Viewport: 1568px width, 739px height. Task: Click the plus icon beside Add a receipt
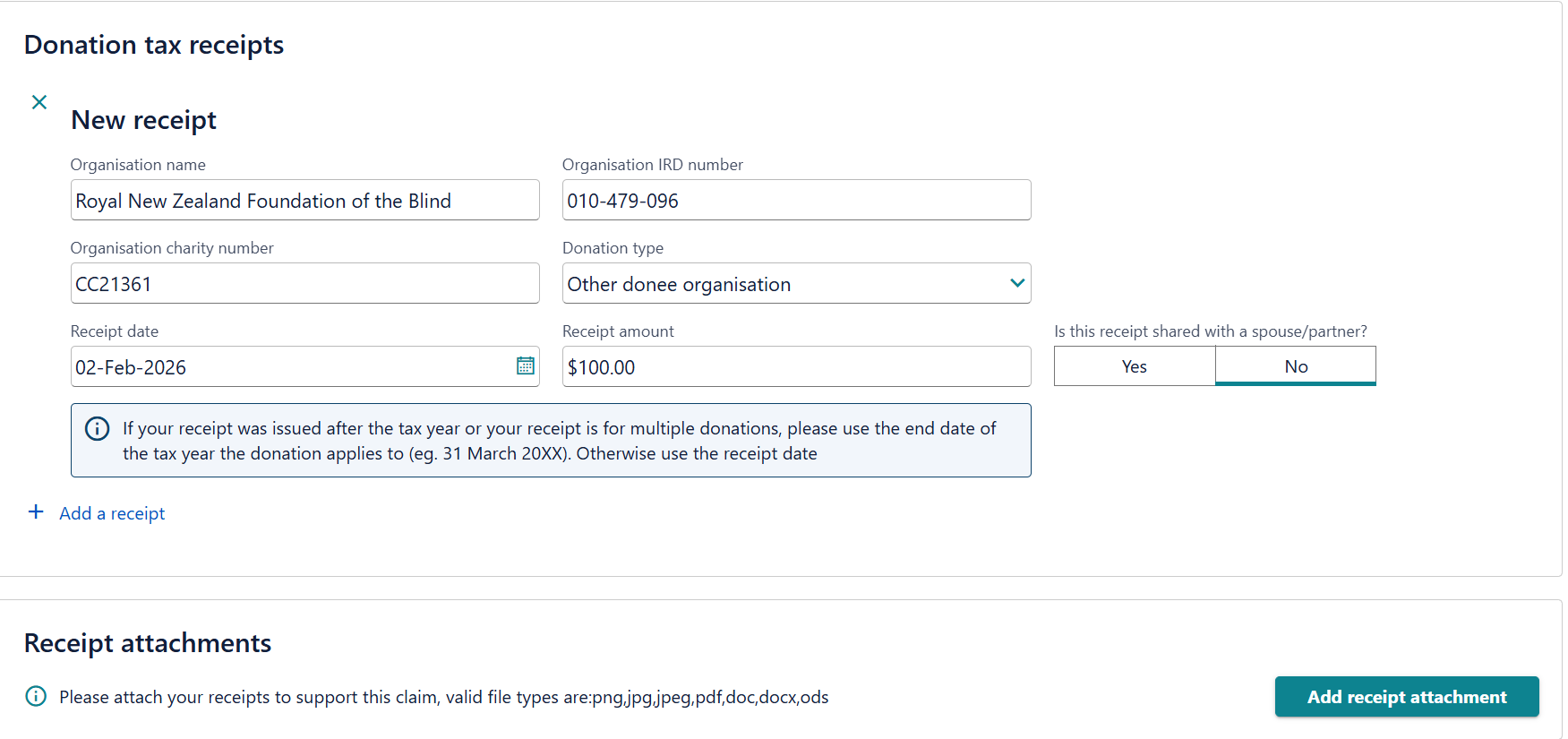coord(35,511)
